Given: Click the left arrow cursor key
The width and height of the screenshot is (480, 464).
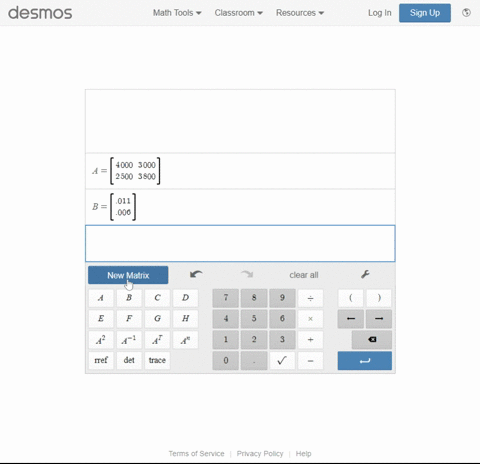Looking at the screenshot, I should (x=351, y=319).
